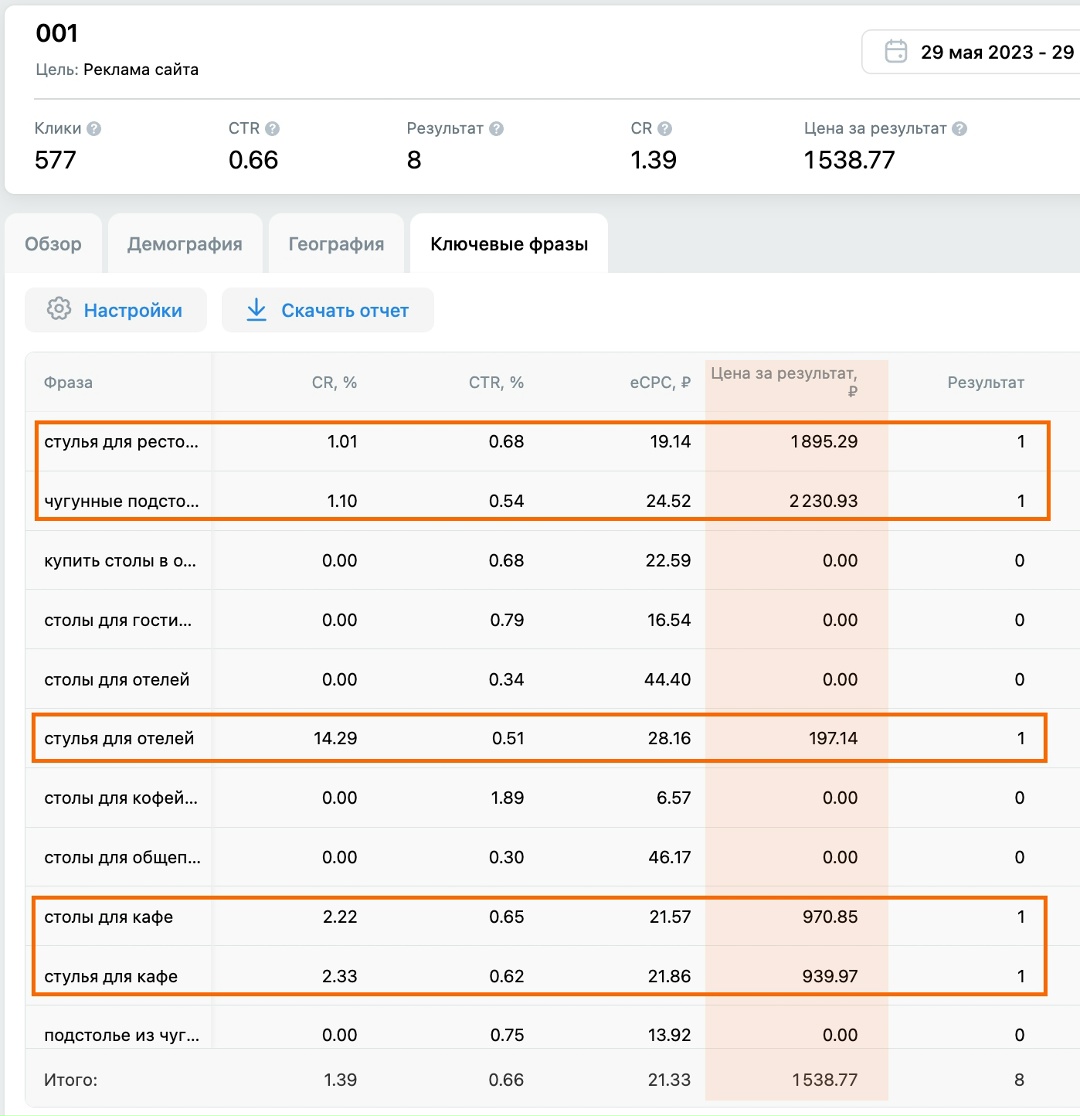Click the question mark beside CR metric
This screenshot has width=1080, height=1116.
pyautogui.click(x=665, y=129)
